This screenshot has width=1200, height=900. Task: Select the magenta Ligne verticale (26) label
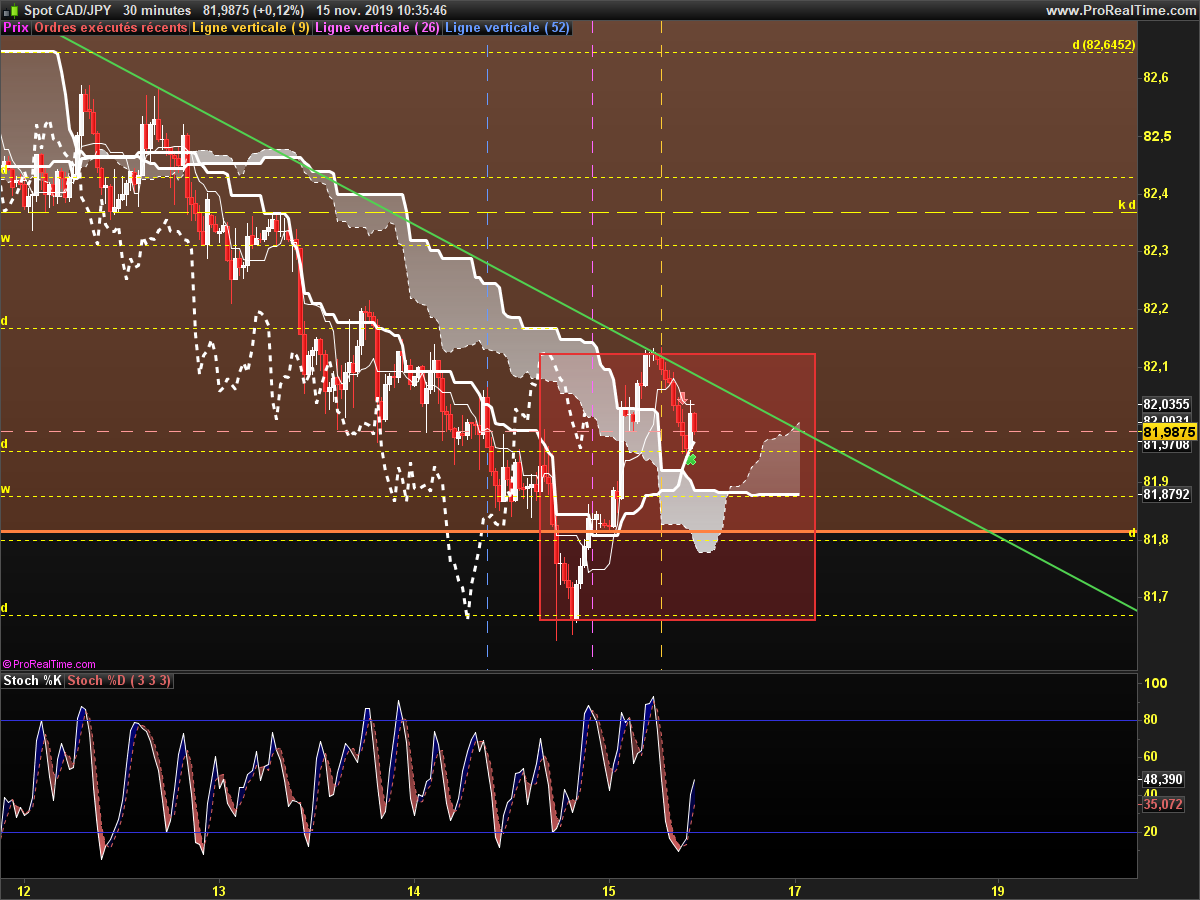[x=377, y=28]
